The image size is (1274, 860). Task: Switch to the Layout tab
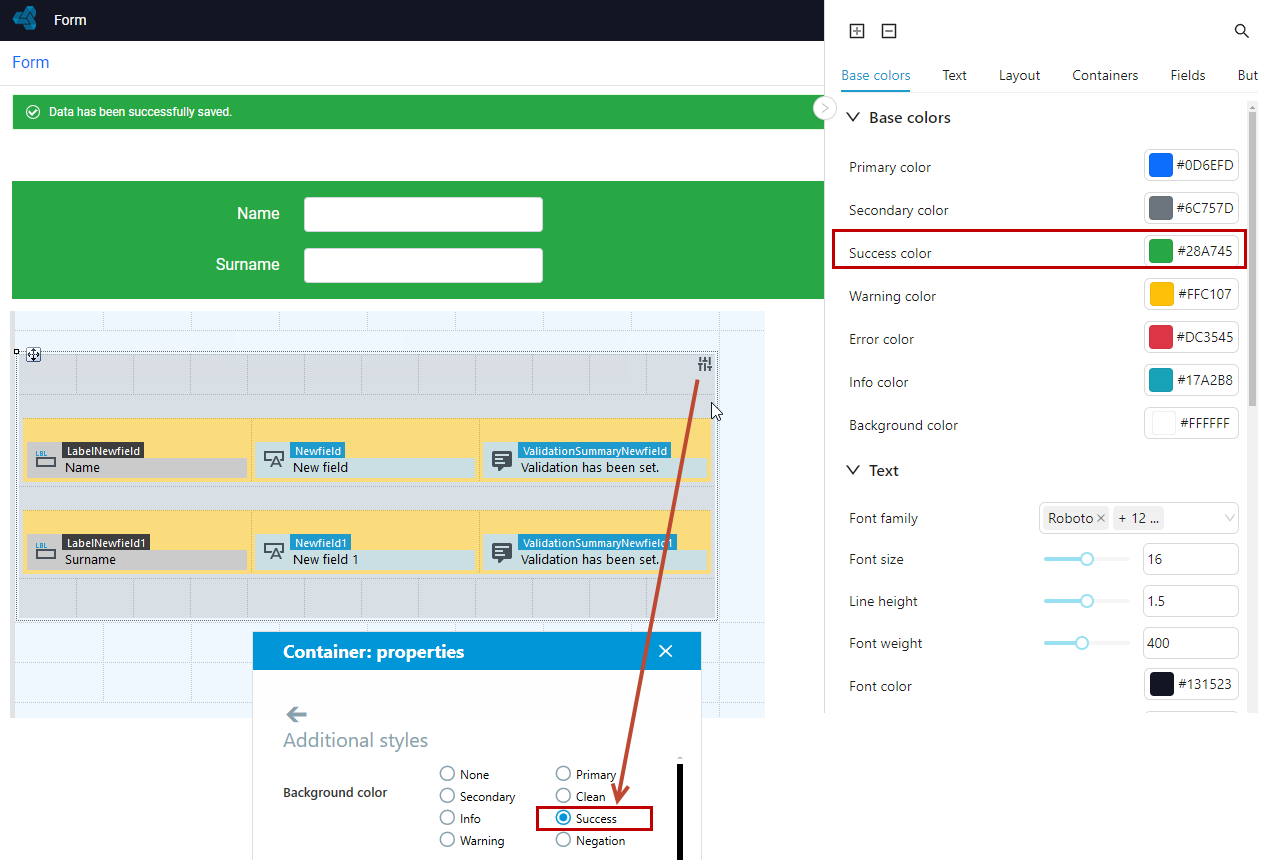pyautogui.click(x=1019, y=75)
